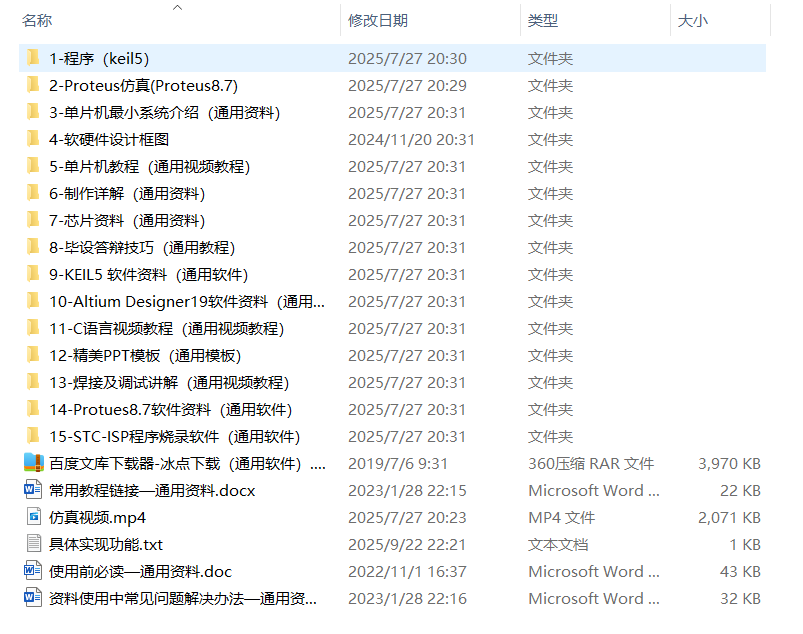The image size is (803, 634).
Task: Click the size value 2,071 KB
Action: [x=729, y=518]
